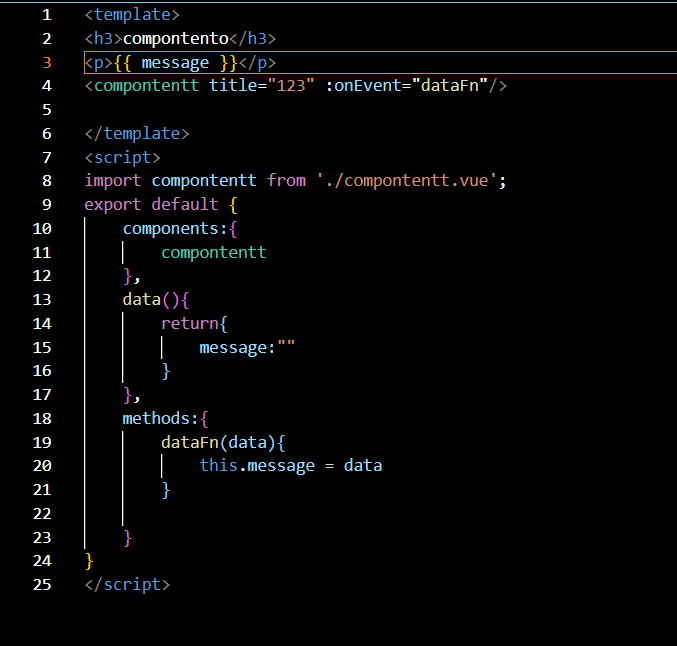The image size is (677, 646).
Task: Click the opening <script> tag
Action: point(123,158)
